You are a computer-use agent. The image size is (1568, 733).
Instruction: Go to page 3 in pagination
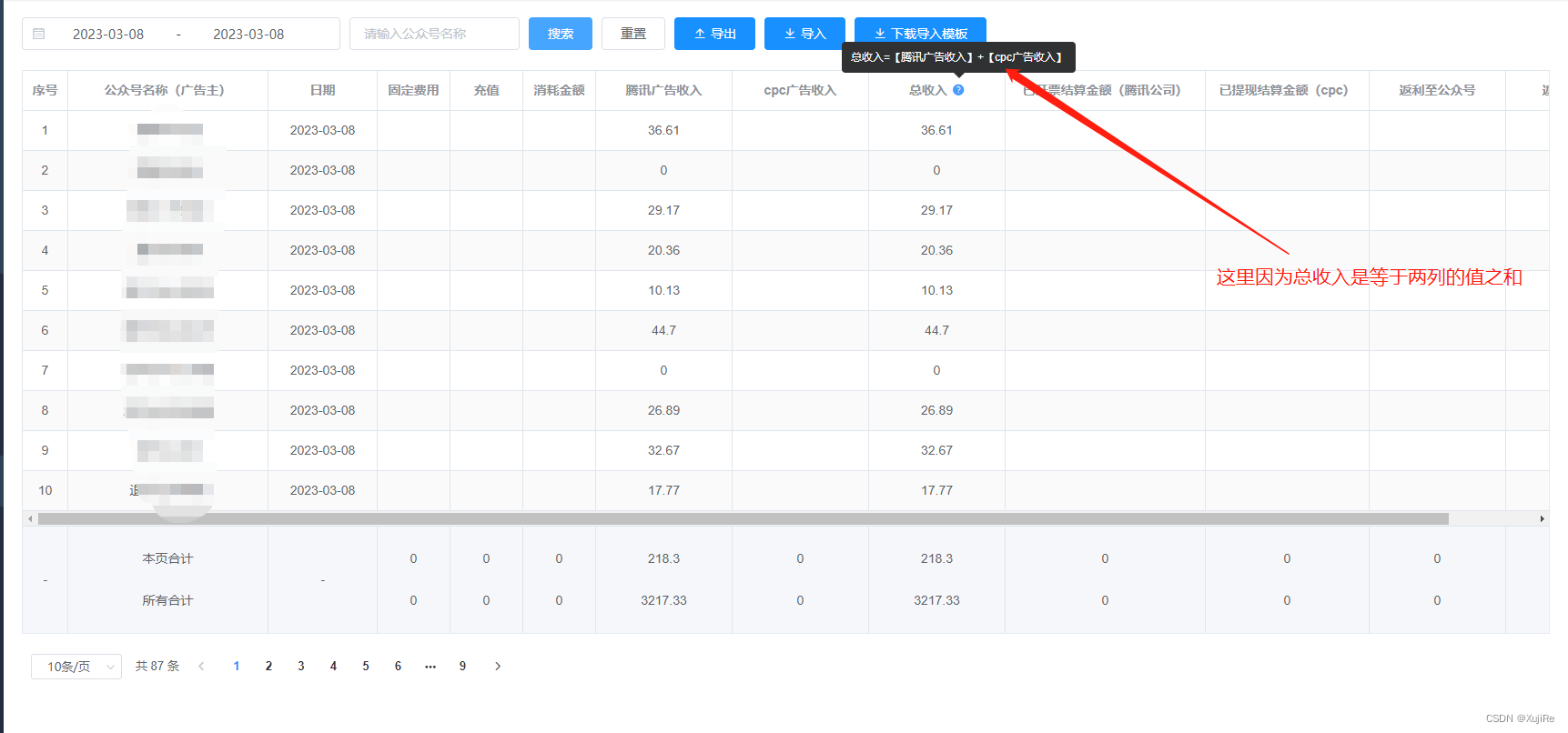pos(301,667)
